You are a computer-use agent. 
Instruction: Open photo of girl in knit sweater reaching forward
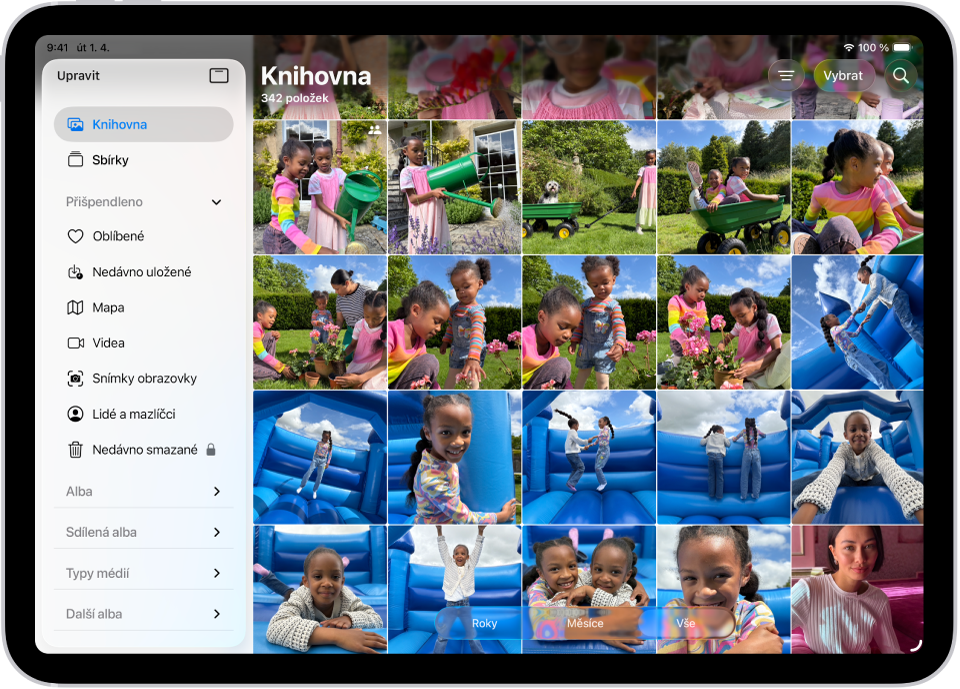857,457
